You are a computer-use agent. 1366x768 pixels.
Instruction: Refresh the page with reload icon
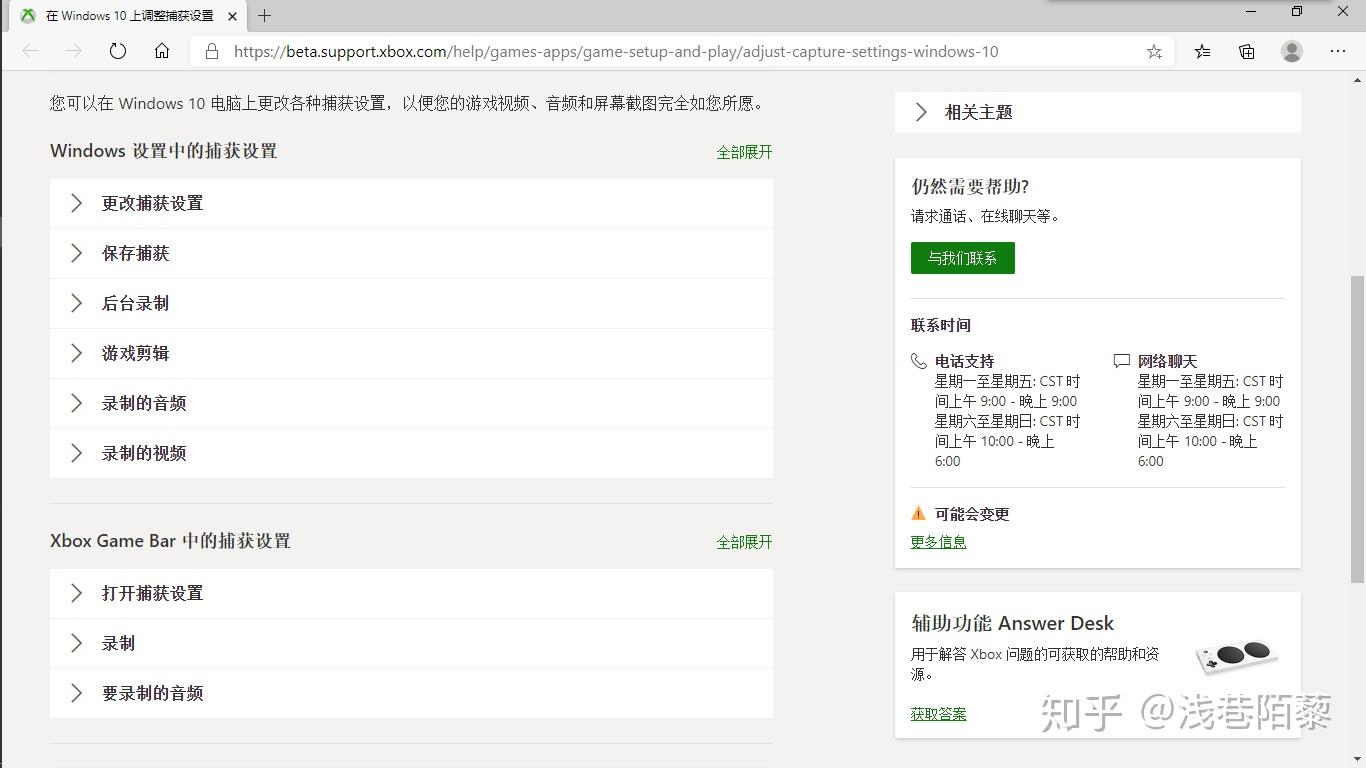(118, 51)
